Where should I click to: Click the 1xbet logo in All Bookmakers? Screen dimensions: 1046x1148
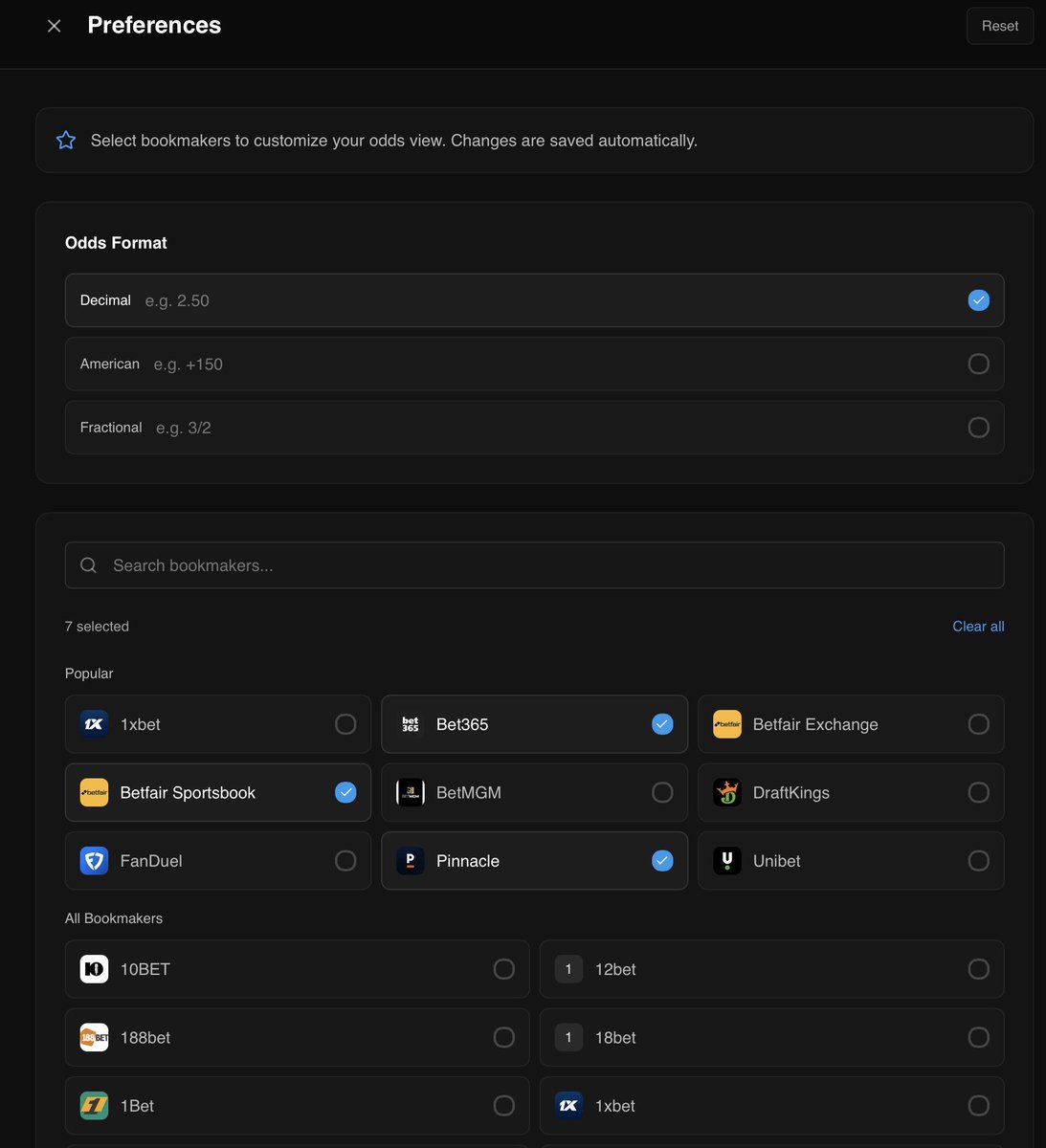[568, 1106]
